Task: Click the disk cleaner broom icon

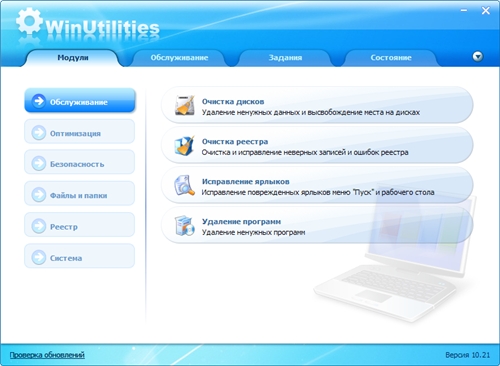Action: tap(185, 105)
